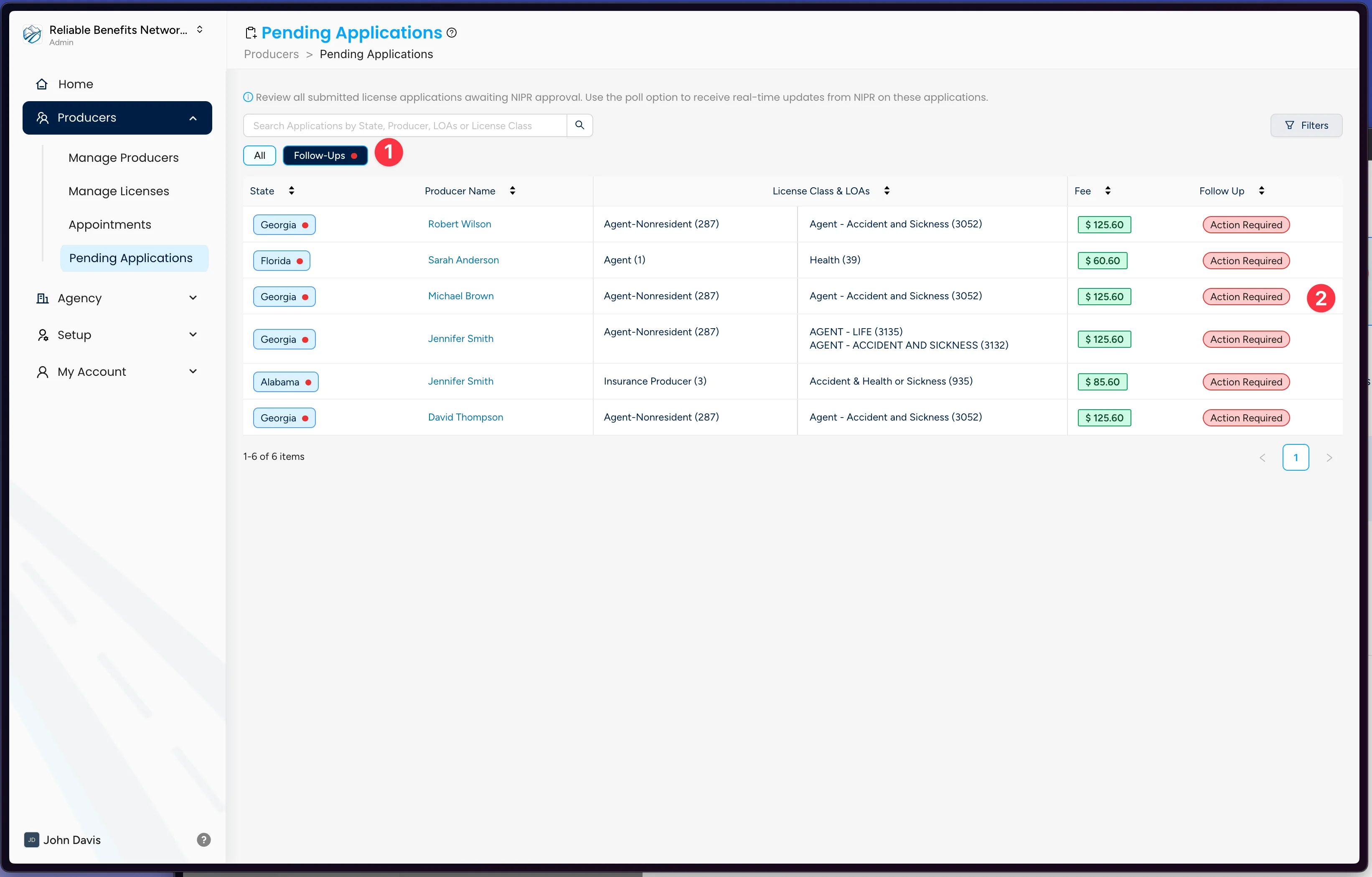This screenshot has height=877, width=1372.
Task: Select the Home icon in the sidebar
Action: (x=42, y=83)
